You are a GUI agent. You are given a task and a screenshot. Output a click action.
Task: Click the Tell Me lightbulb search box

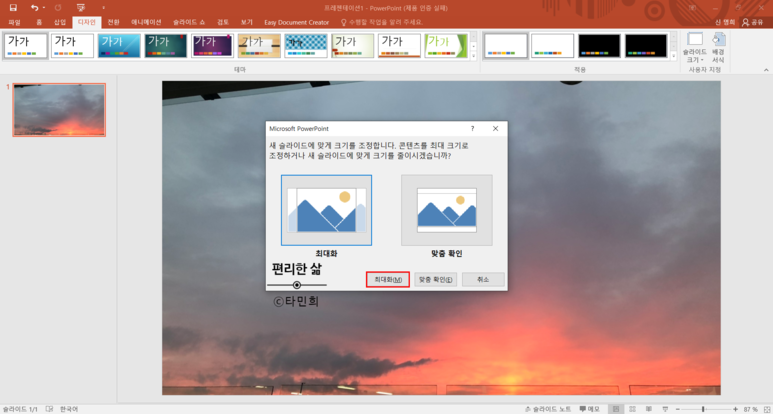tap(382, 23)
